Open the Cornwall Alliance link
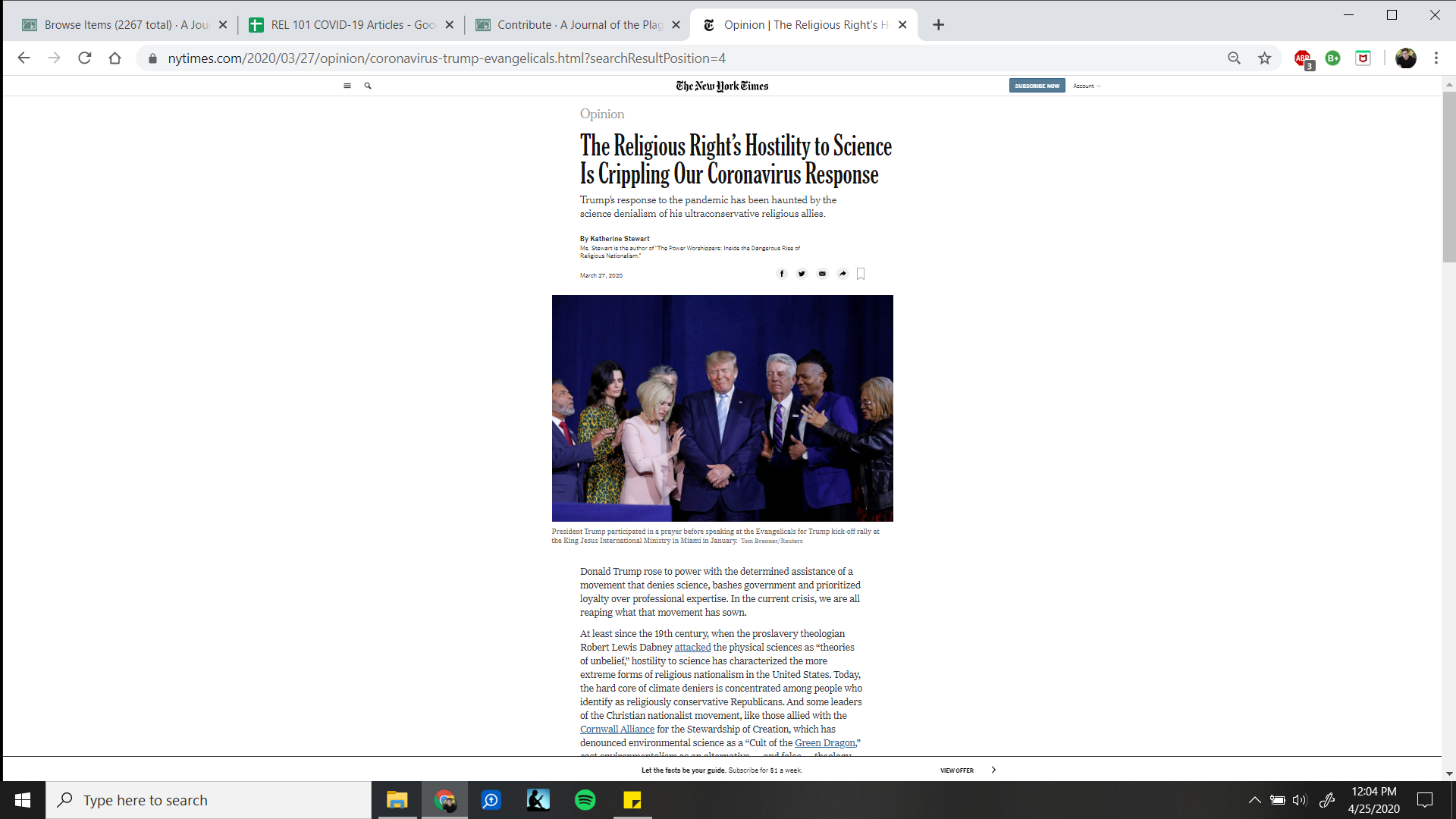The height and width of the screenshot is (819, 1456). [617, 730]
